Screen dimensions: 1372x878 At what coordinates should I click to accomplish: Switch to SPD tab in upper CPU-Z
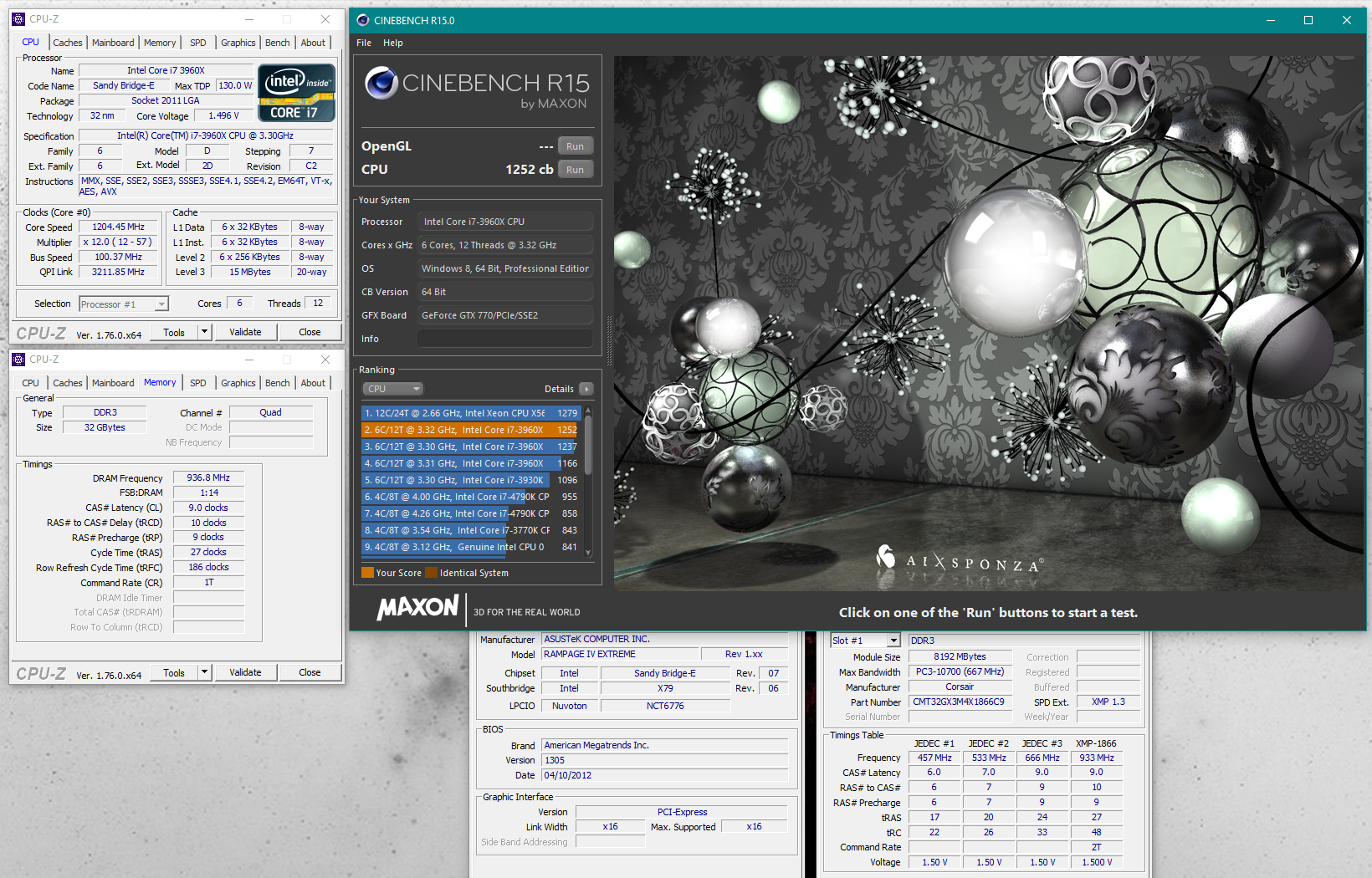point(198,43)
